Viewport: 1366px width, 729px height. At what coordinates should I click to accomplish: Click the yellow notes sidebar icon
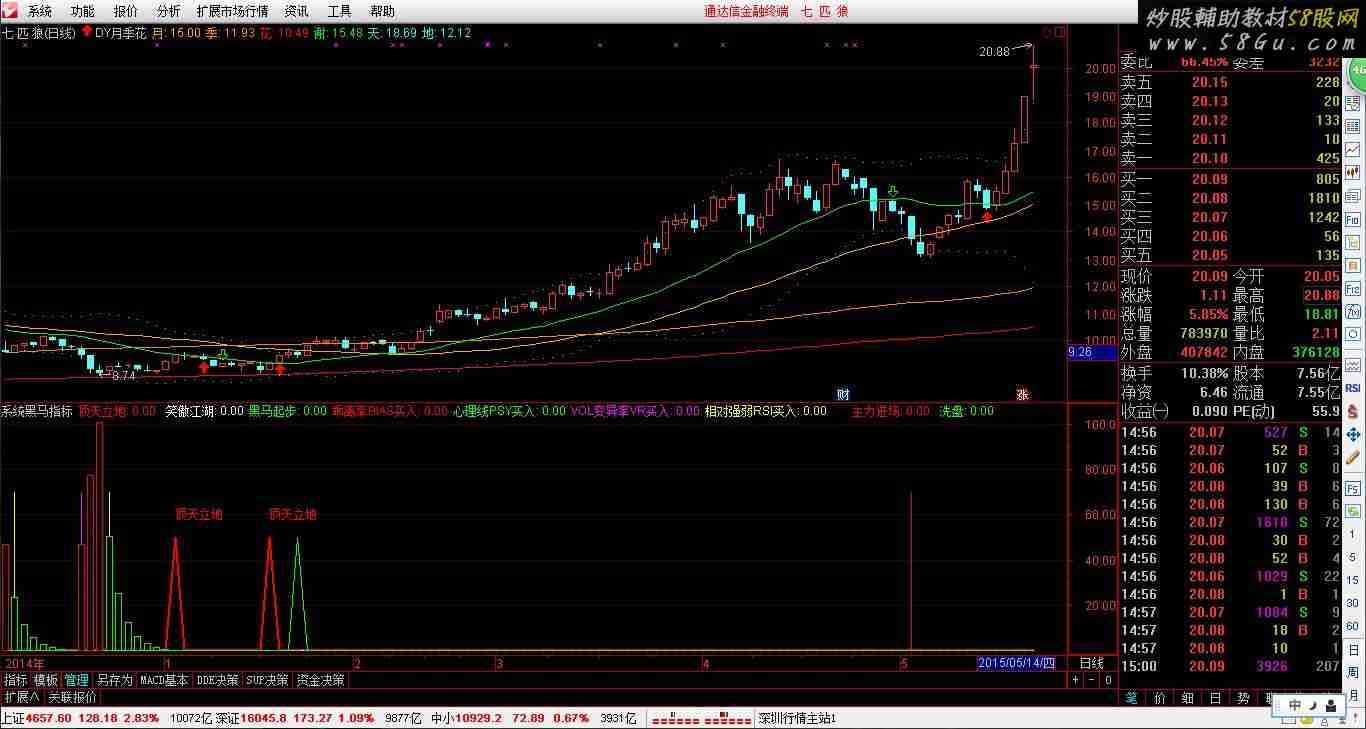1353,242
